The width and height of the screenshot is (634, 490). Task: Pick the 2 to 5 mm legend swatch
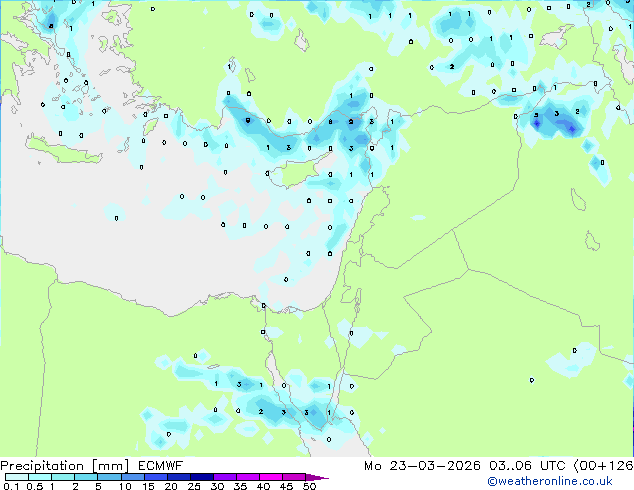(x=86, y=477)
